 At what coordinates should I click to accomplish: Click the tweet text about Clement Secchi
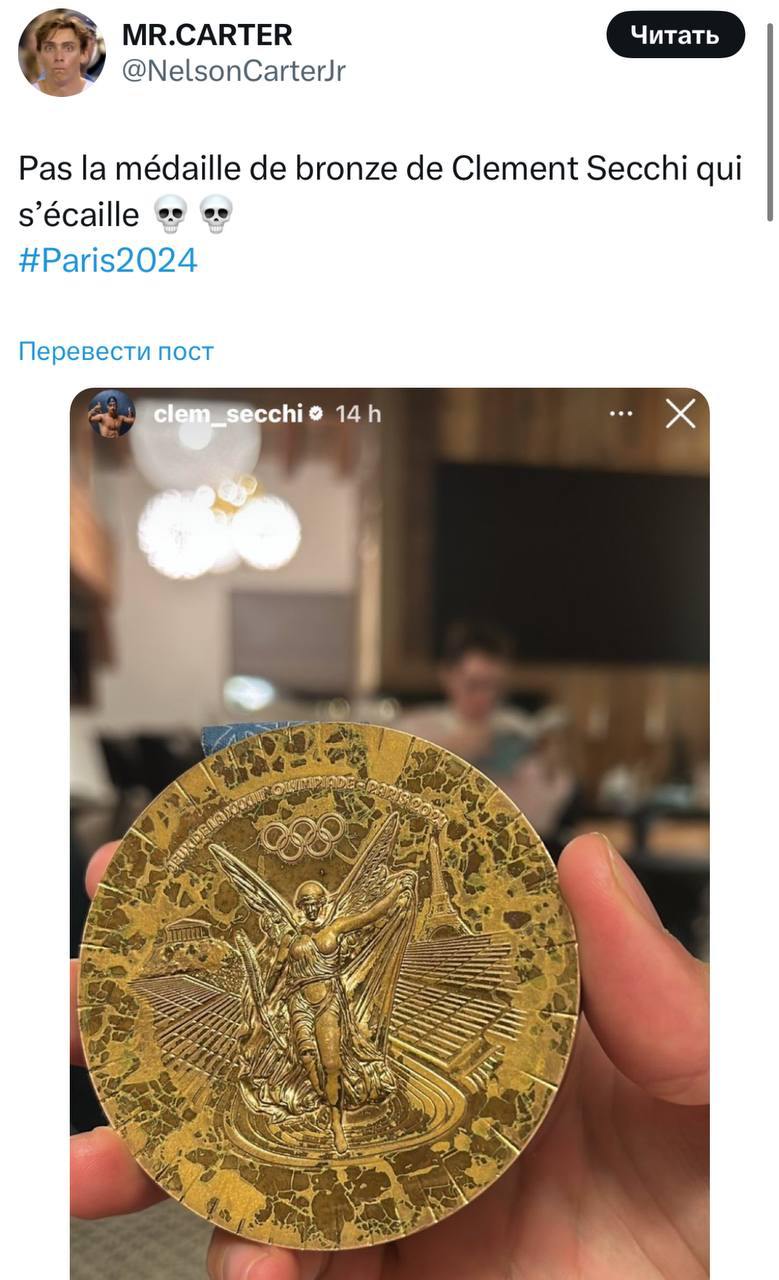click(x=380, y=190)
